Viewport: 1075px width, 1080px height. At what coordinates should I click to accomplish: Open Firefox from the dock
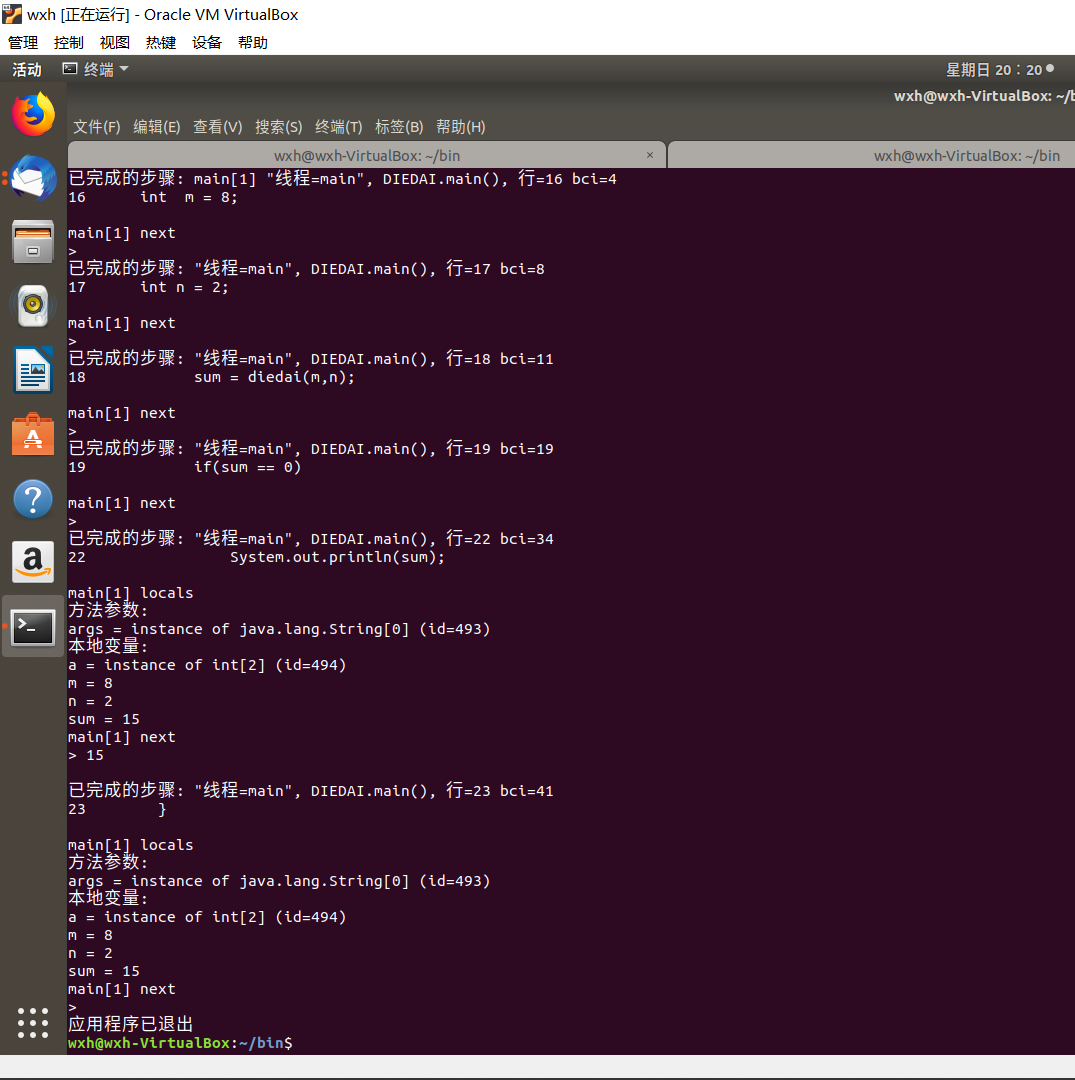(33, 114)
